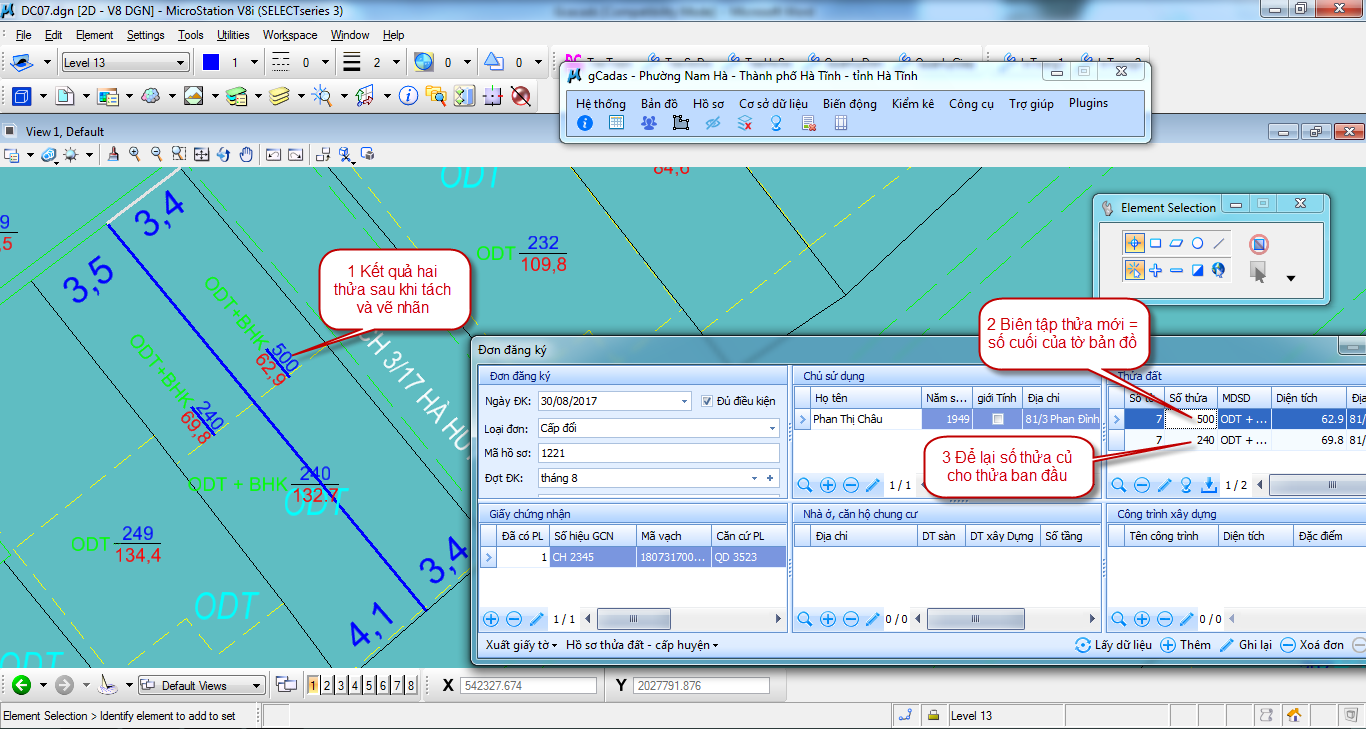The width and height of the screenshot is (1366, 729).
Task: Click the Lấy dữ liệu button
Action: coord(1113,645)
